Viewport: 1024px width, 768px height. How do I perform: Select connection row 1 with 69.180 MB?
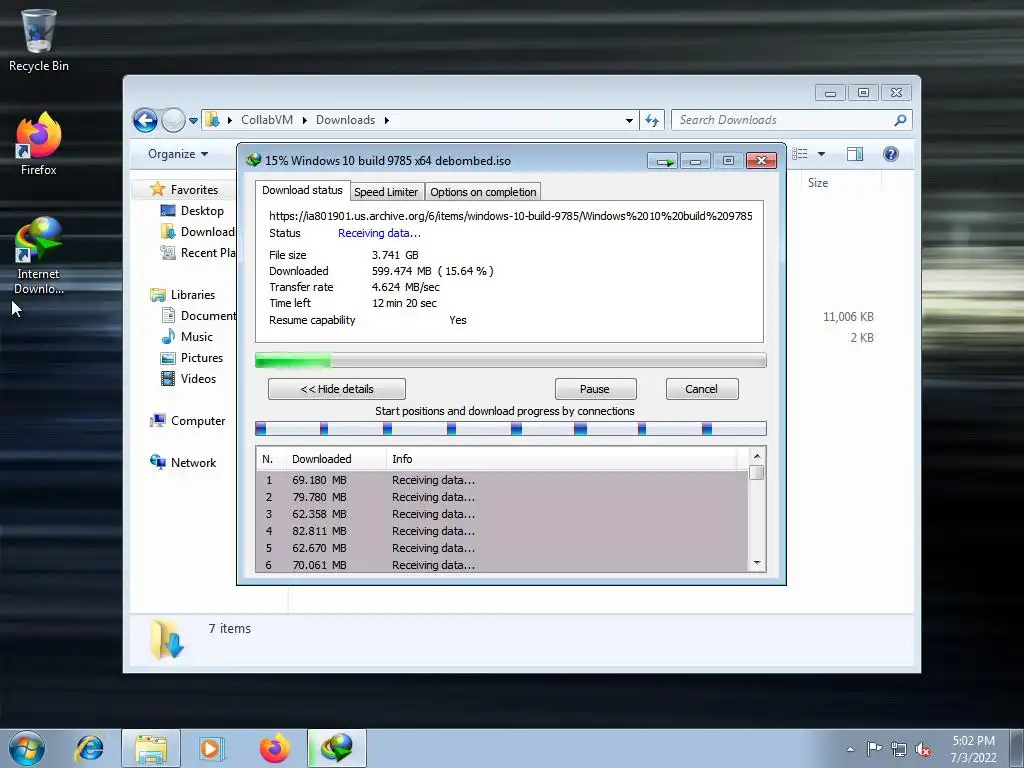click(x=502, y=480)
